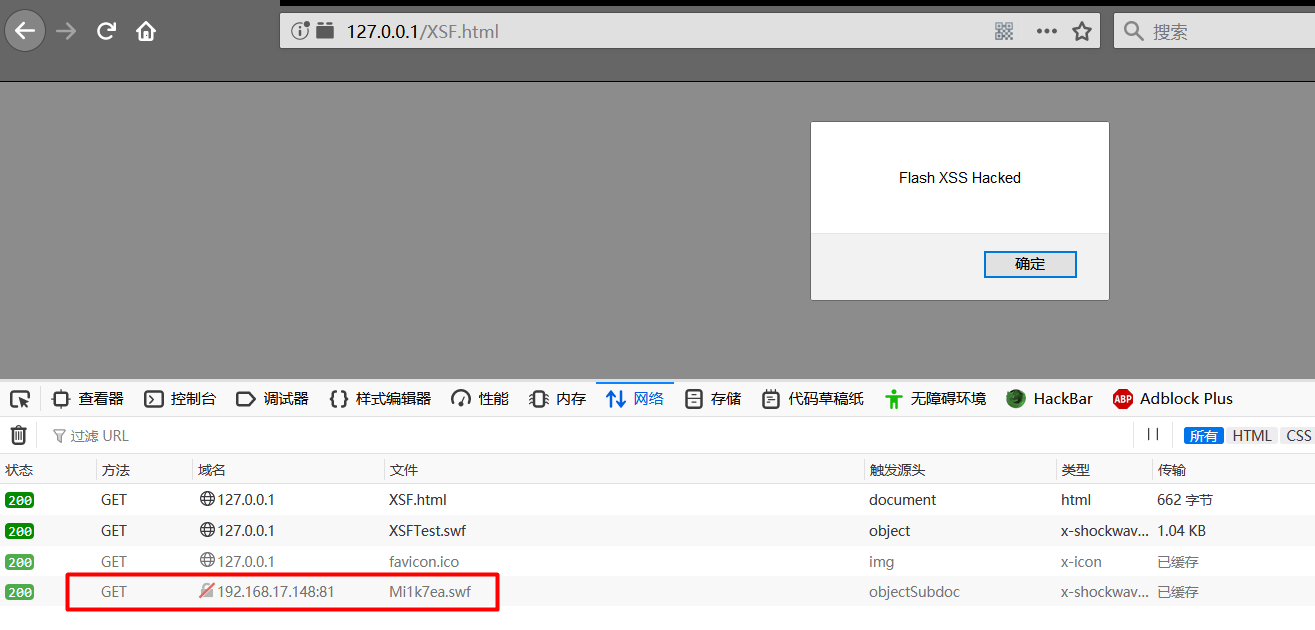Open page actions three-dot menu
1315x630 pixels.
[x=1046, y=31]
